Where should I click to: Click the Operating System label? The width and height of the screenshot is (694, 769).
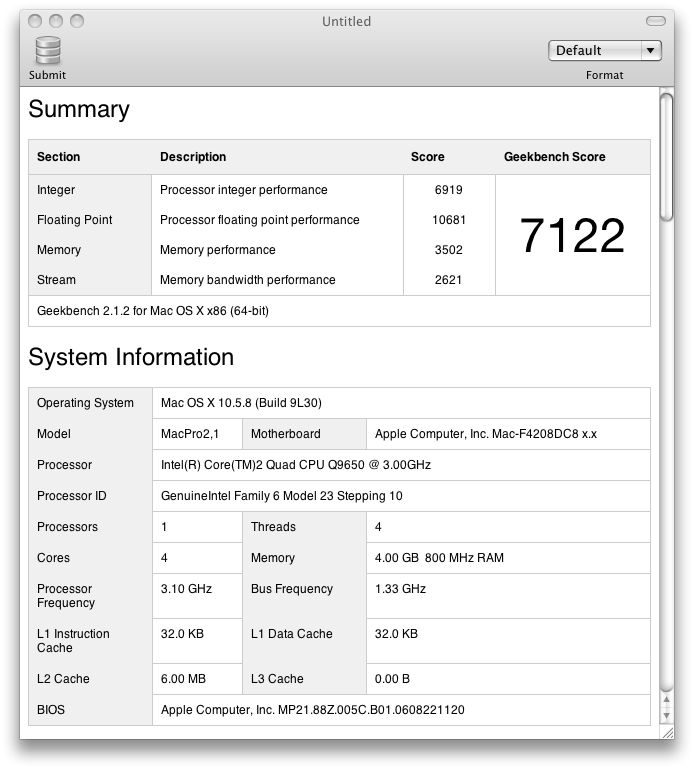pyautogui.click(x=85, y=403)
